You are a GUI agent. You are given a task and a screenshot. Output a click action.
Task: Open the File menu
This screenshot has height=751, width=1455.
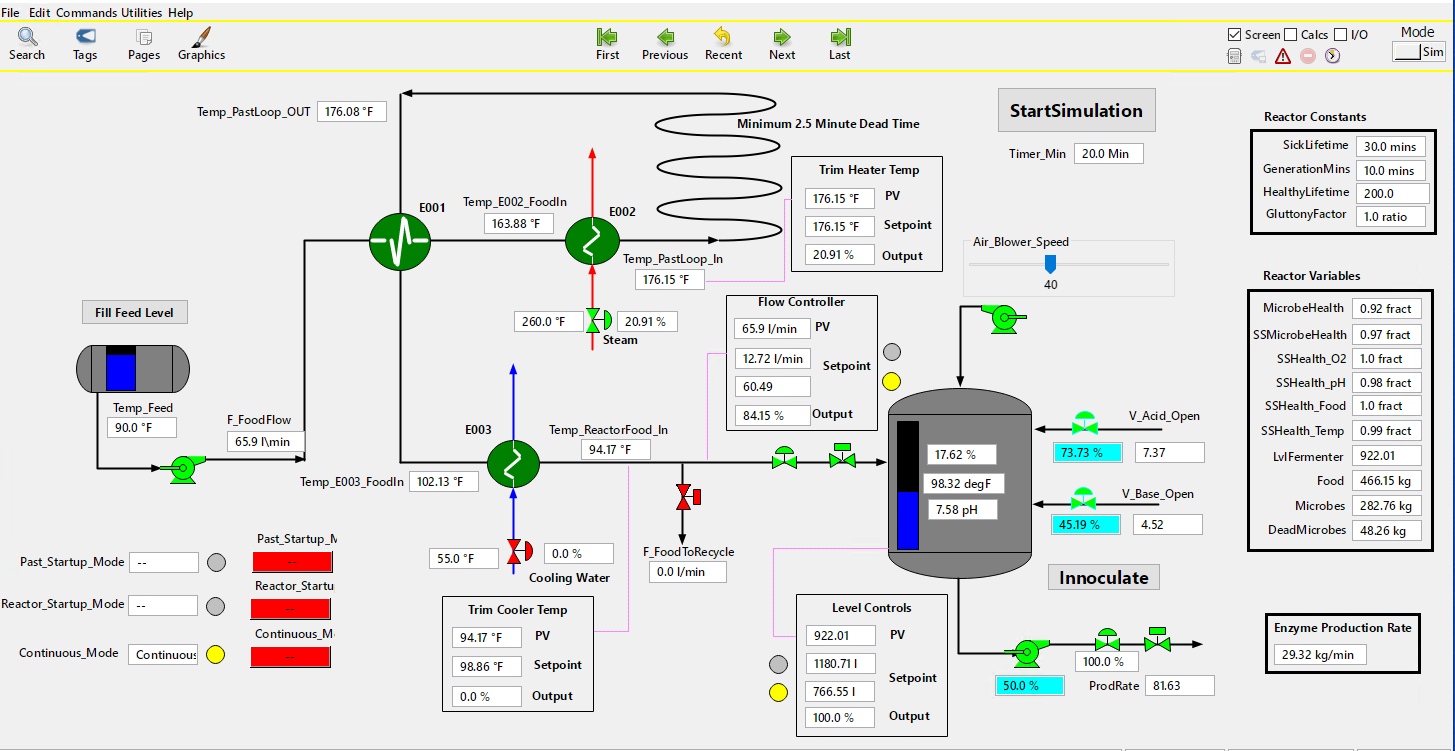[x=11, y=13]
